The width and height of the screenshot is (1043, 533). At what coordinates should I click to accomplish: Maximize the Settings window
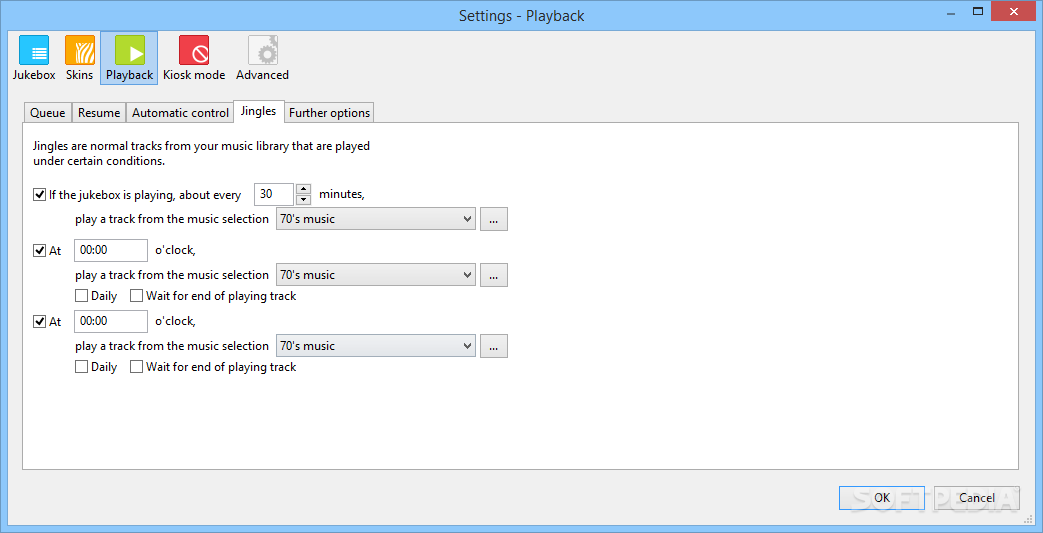point(978,11)
